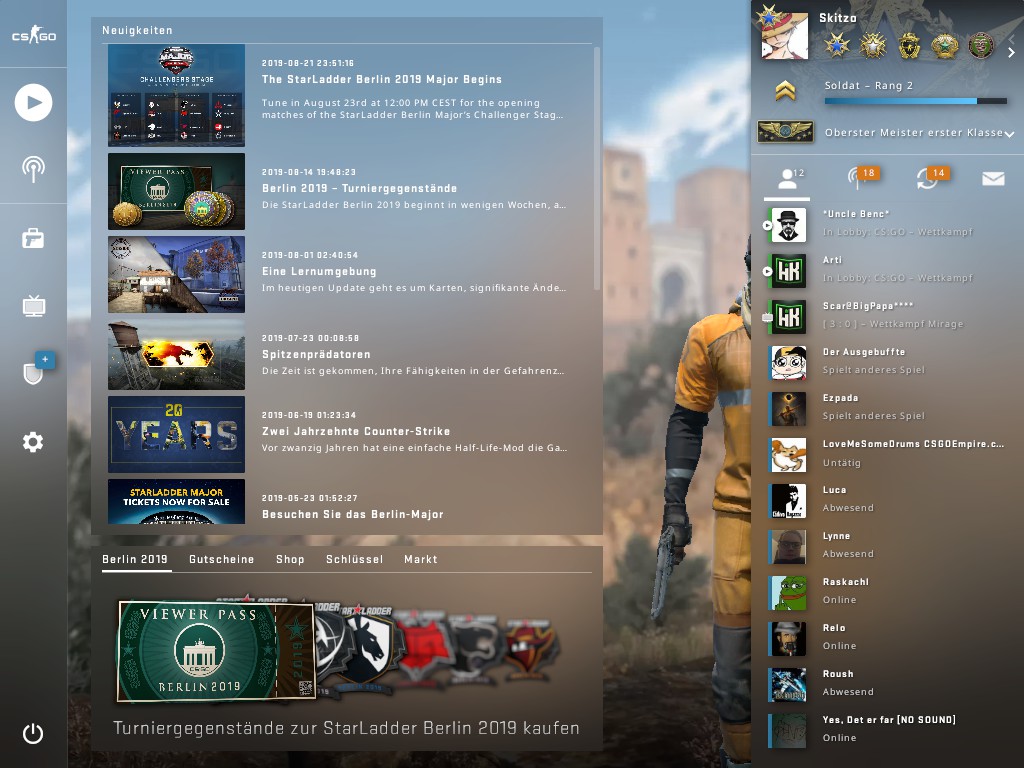Expand the Oberster Meister erster Klasse dropdown
The image size is (1024, 768).
pos(1009,133)
